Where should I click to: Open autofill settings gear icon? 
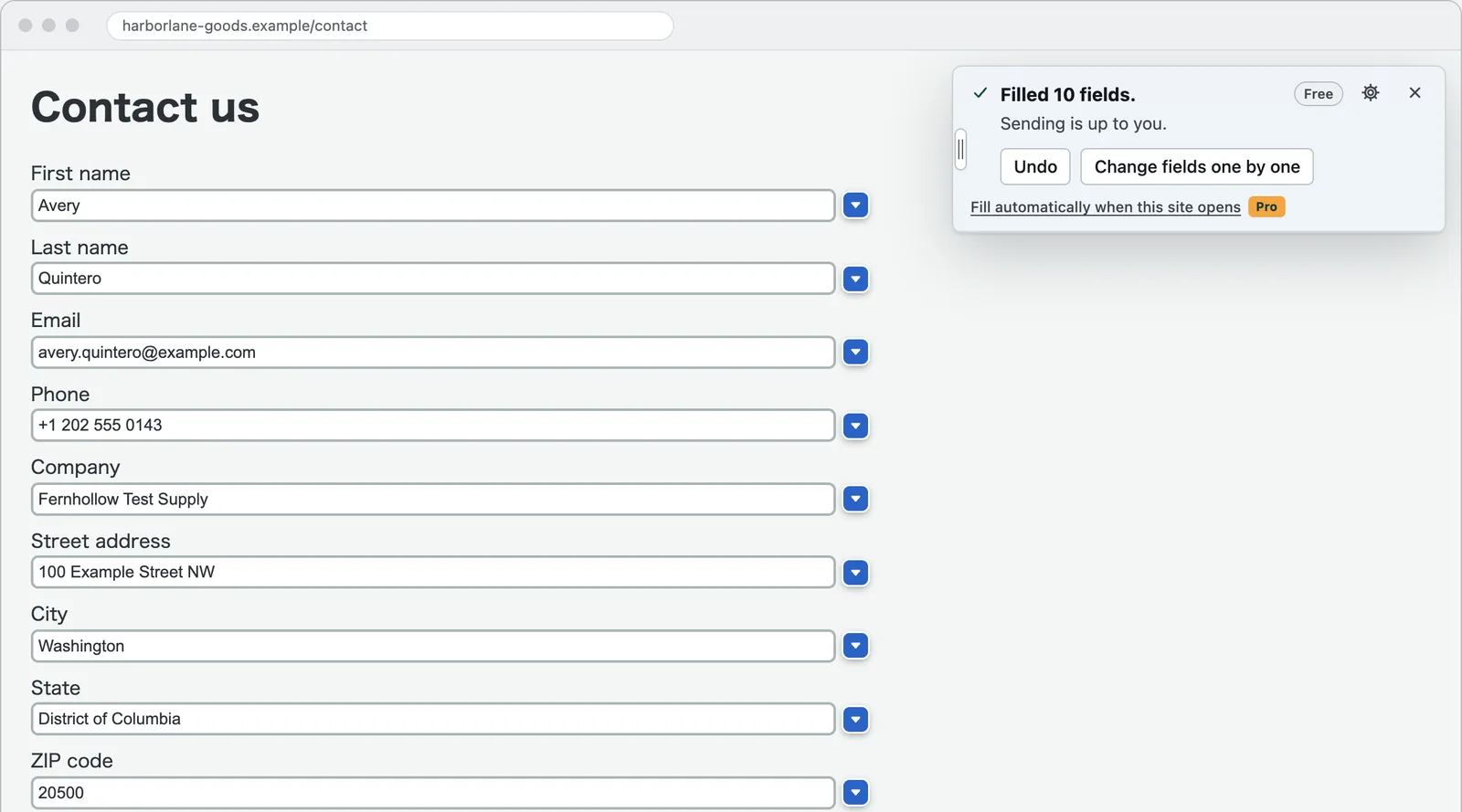[1371, 93]
